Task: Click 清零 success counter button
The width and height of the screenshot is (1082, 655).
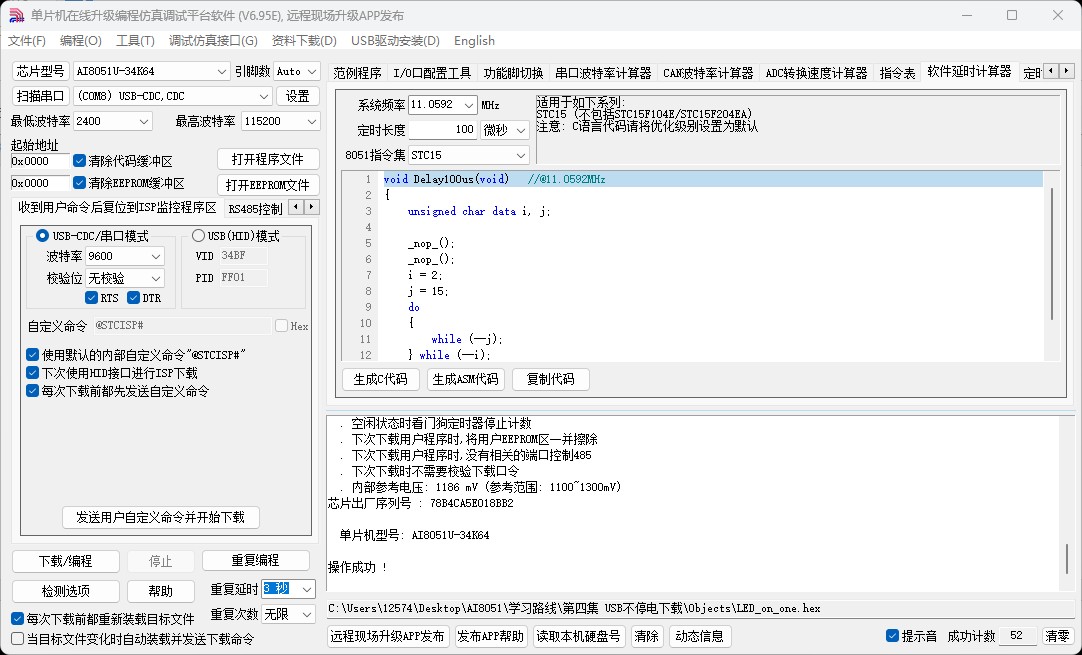Action: (x=1057, y=636)
